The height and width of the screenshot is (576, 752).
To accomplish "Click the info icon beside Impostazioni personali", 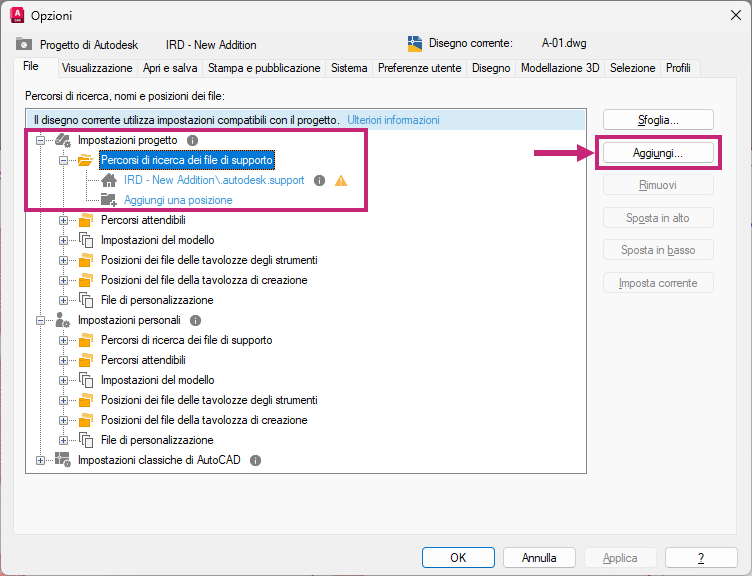I will pyautogui.click(x=195, y=320).
